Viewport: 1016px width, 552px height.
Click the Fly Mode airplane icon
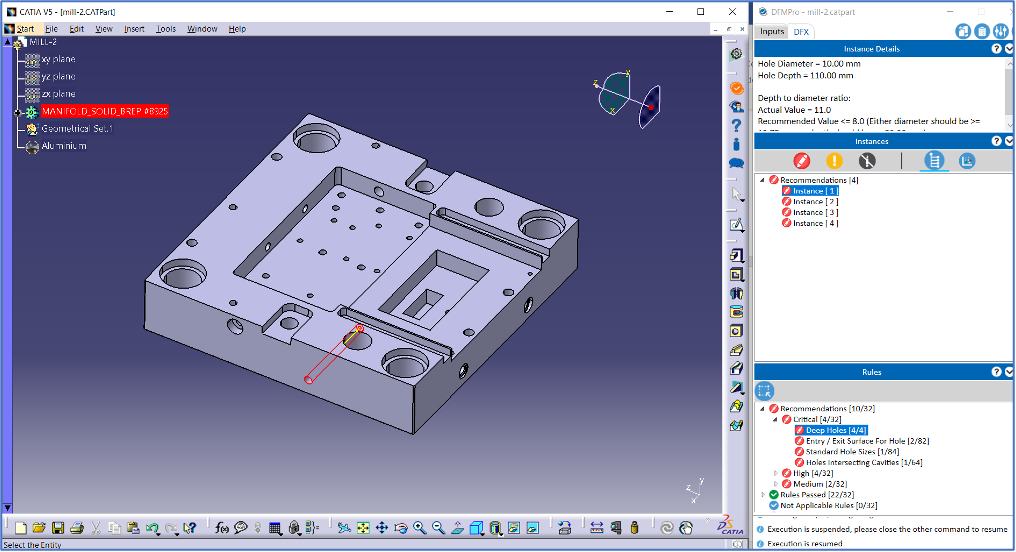tap(344, 528)
